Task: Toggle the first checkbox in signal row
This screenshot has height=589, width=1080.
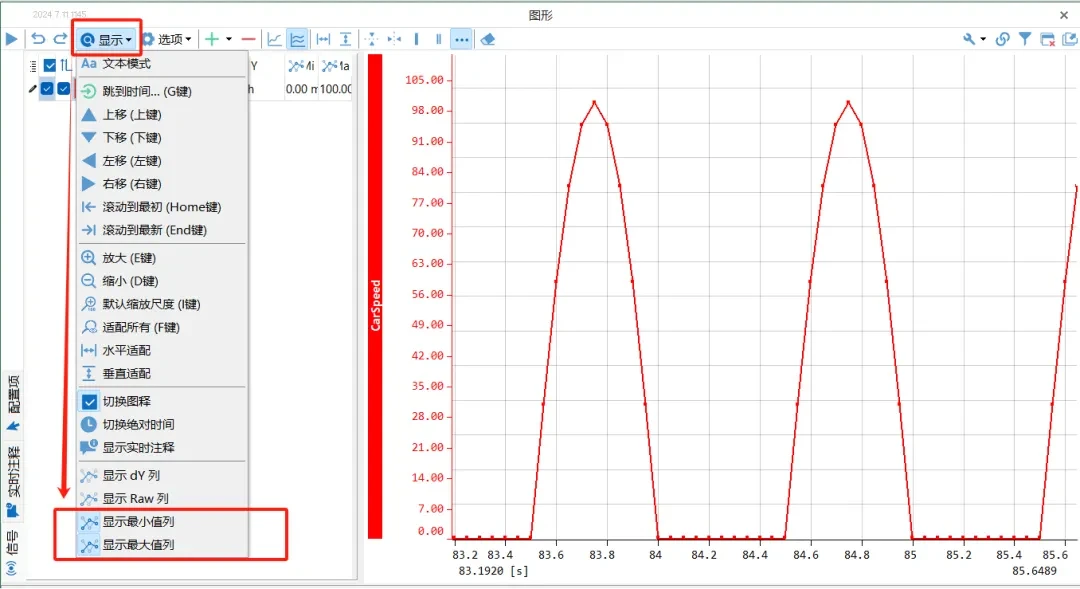Action: [47, 88]
